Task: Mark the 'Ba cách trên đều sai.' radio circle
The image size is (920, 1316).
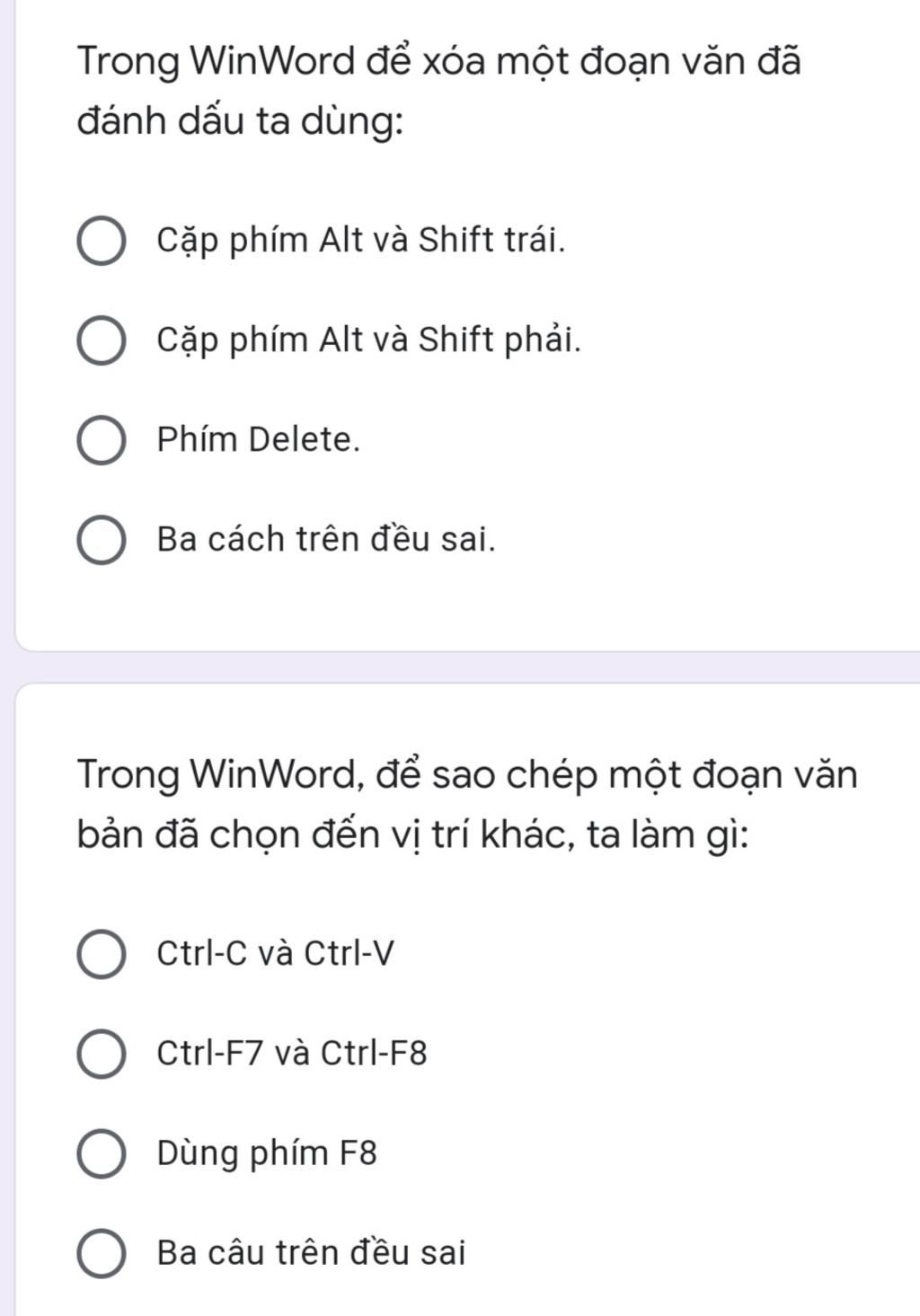Action: [x=101, y=540]
